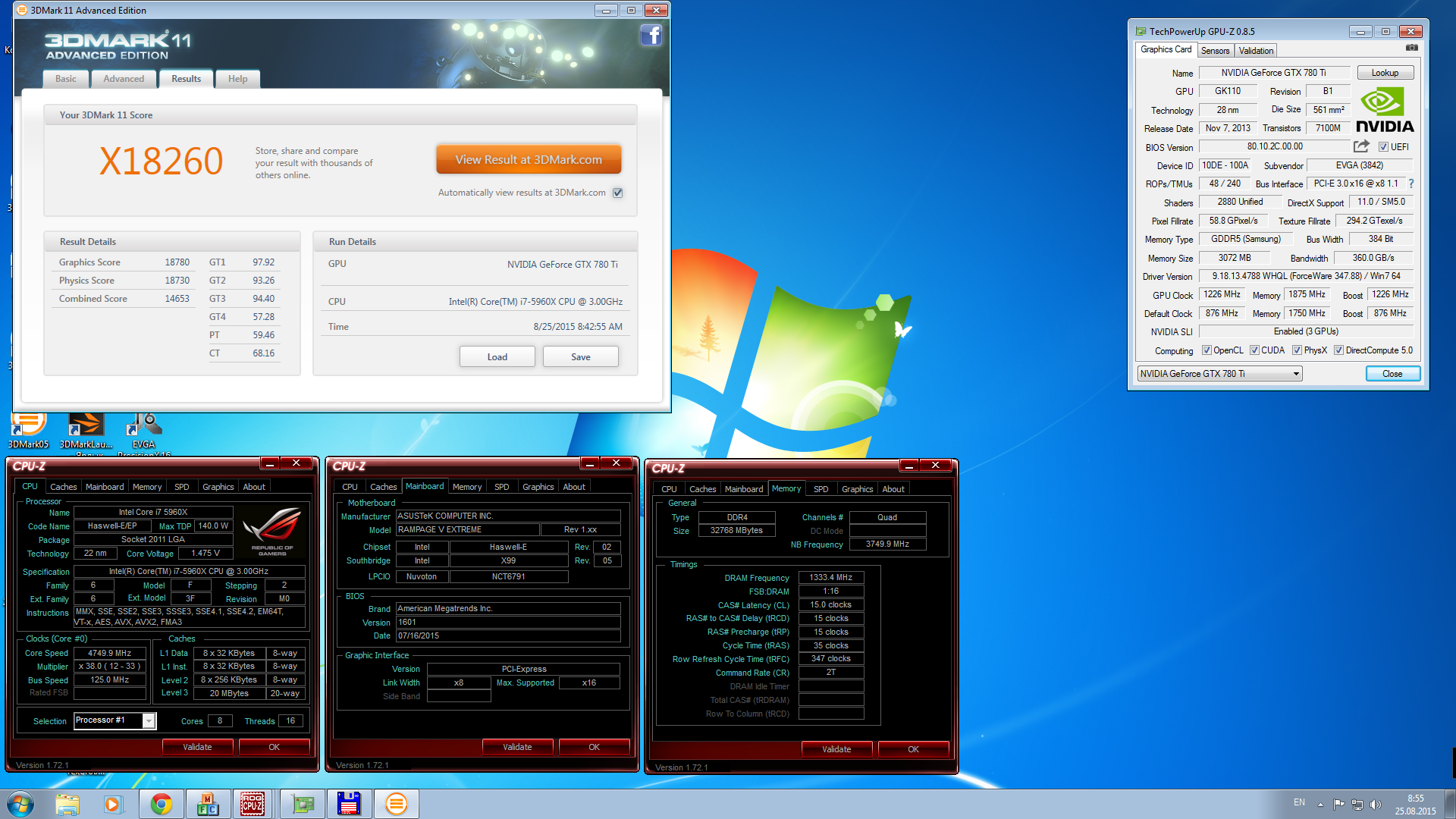Toggle OpenCL checkbox
Viewport: 1456px width, 819px height.
(1207, 350)
